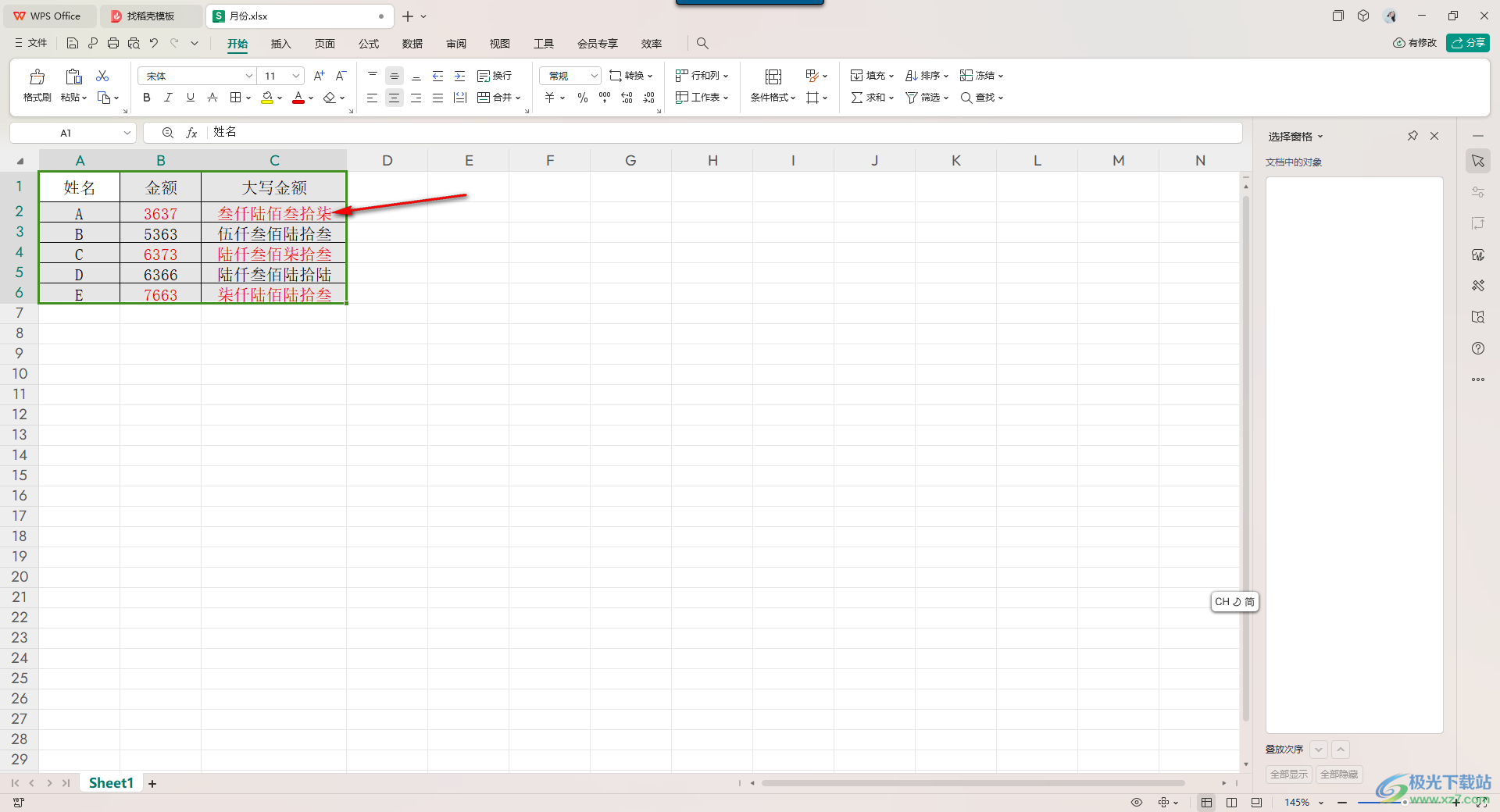Expand the borders dropdown arrow
This screenshot has width=1500, height=812.
coord(248,98)
